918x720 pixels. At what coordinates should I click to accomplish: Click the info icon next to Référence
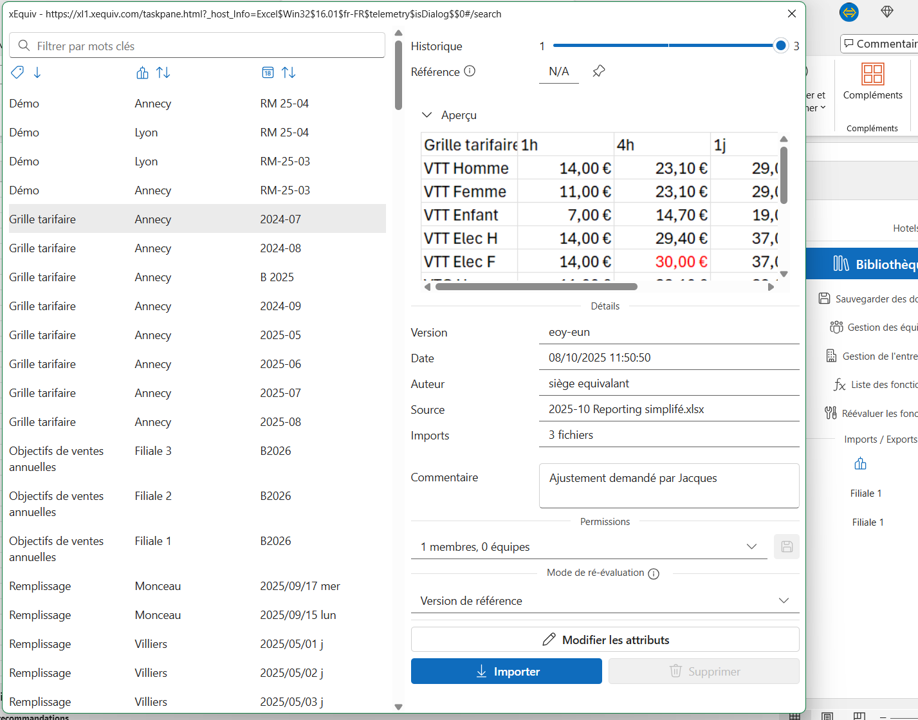pos(470,72)
